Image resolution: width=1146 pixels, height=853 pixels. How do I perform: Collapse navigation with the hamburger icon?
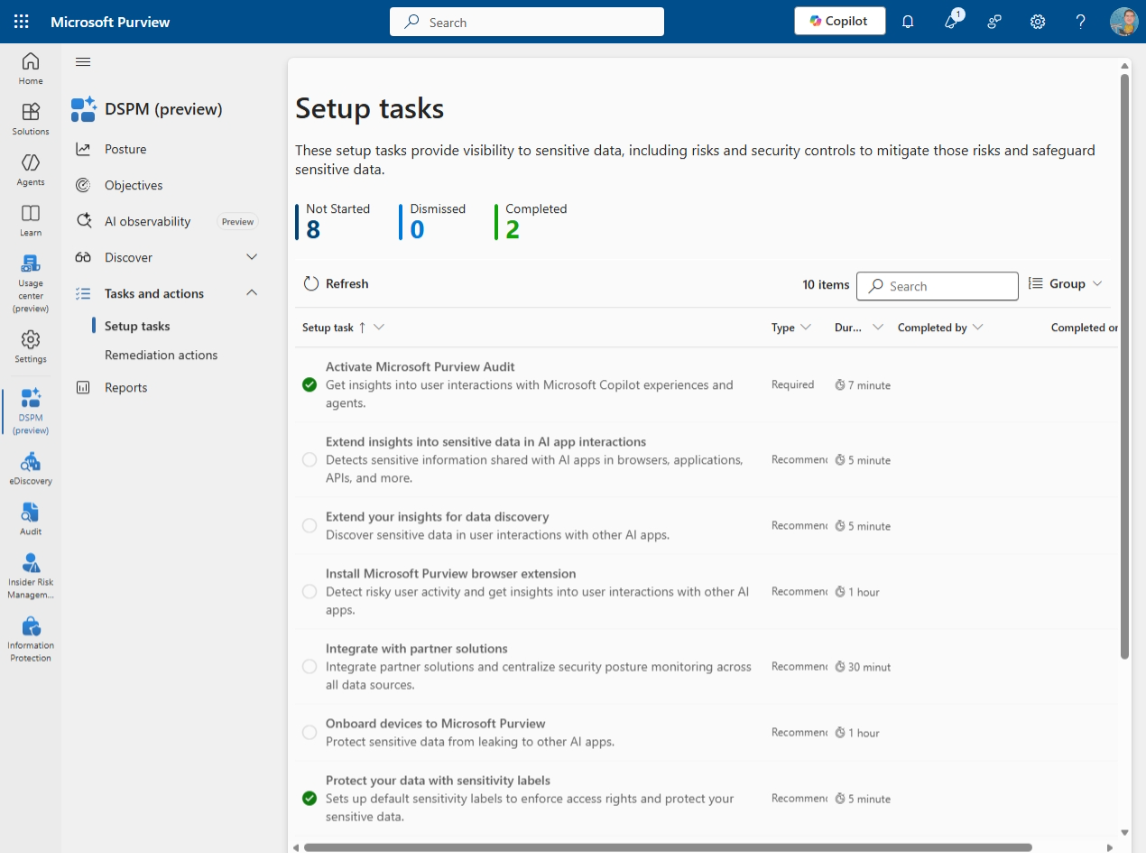83,62
